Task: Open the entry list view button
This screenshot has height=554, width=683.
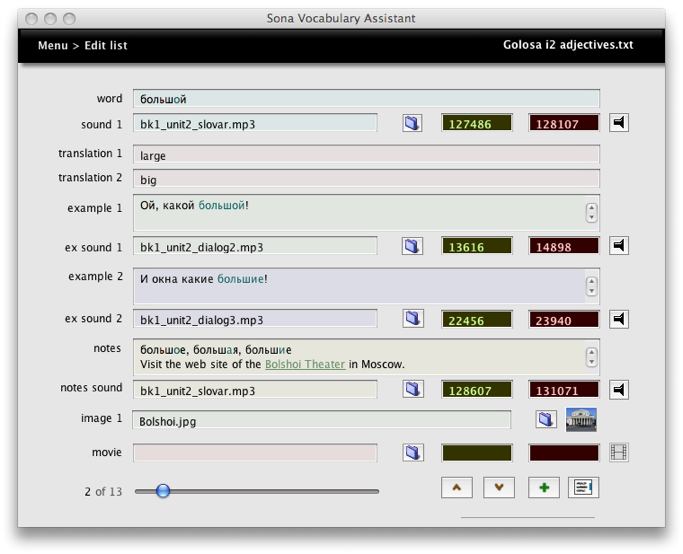Action: pyautogui.click(x=583, y=488)
